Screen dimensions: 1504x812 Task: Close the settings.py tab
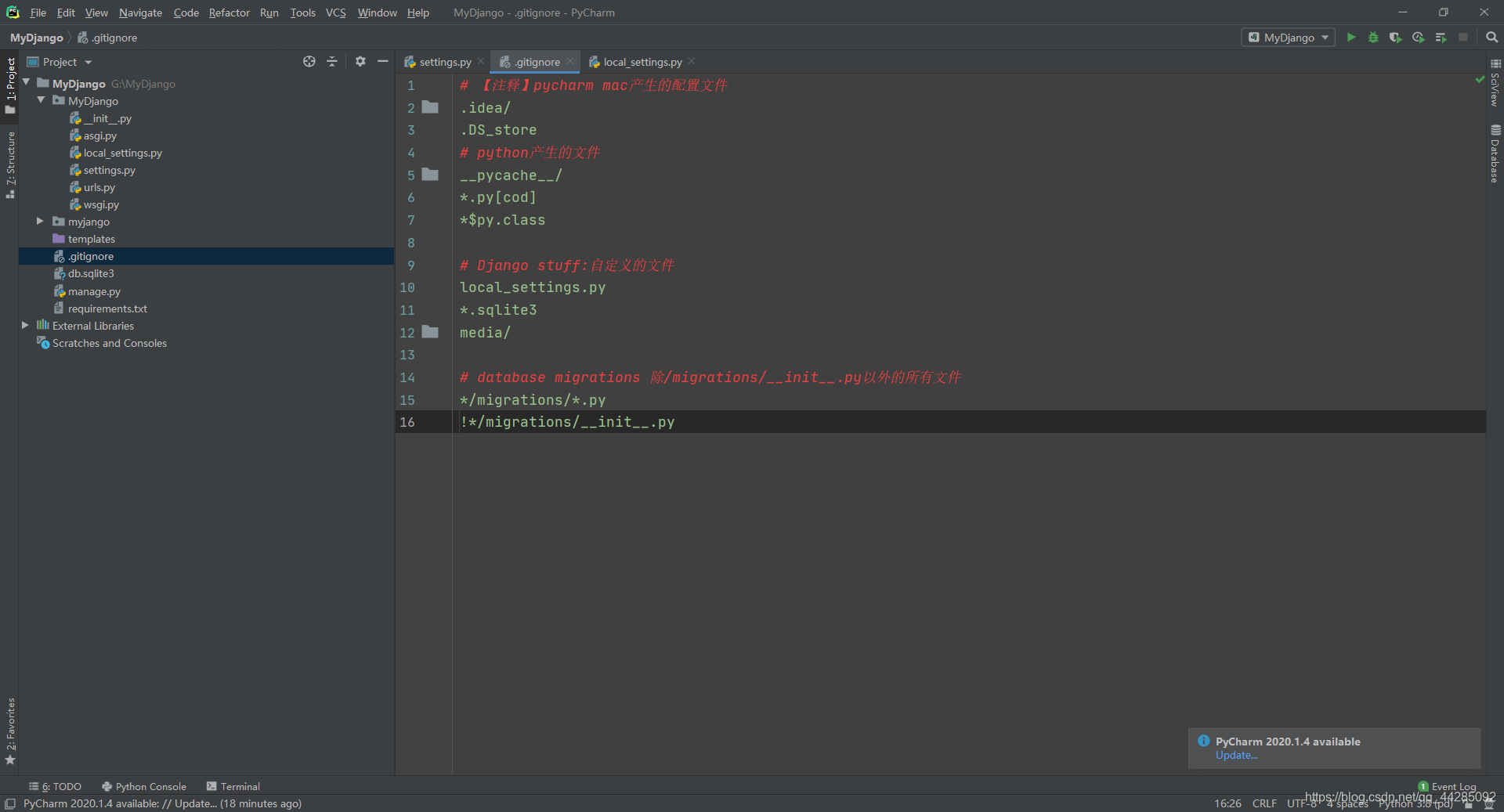coord(481,61)
